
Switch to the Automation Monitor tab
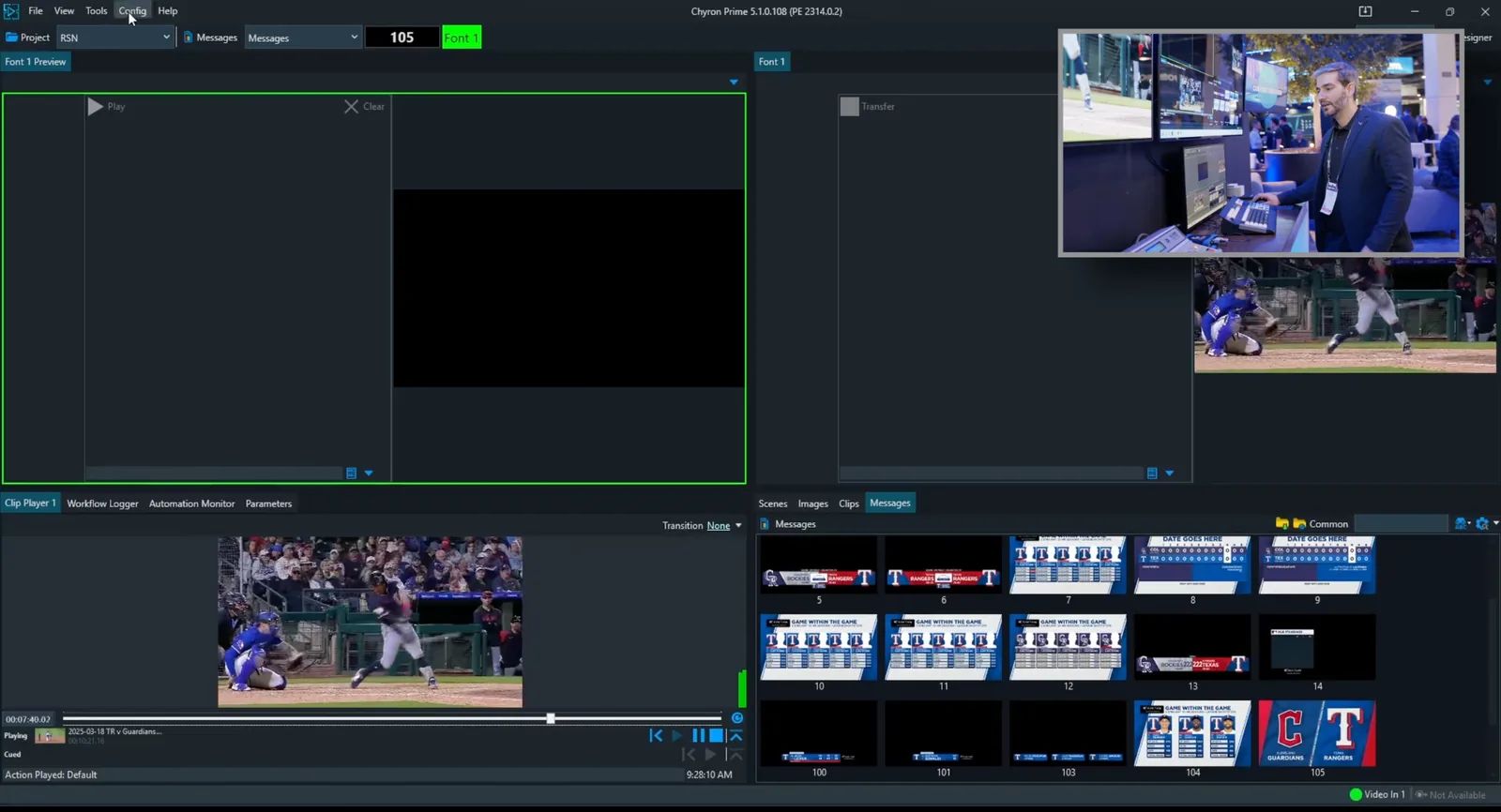click(191, 504)
